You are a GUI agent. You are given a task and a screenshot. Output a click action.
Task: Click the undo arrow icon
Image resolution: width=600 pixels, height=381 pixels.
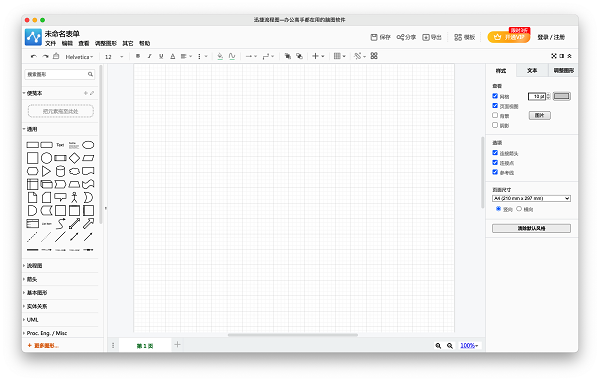pyautogui.click(x=34, y=56)
